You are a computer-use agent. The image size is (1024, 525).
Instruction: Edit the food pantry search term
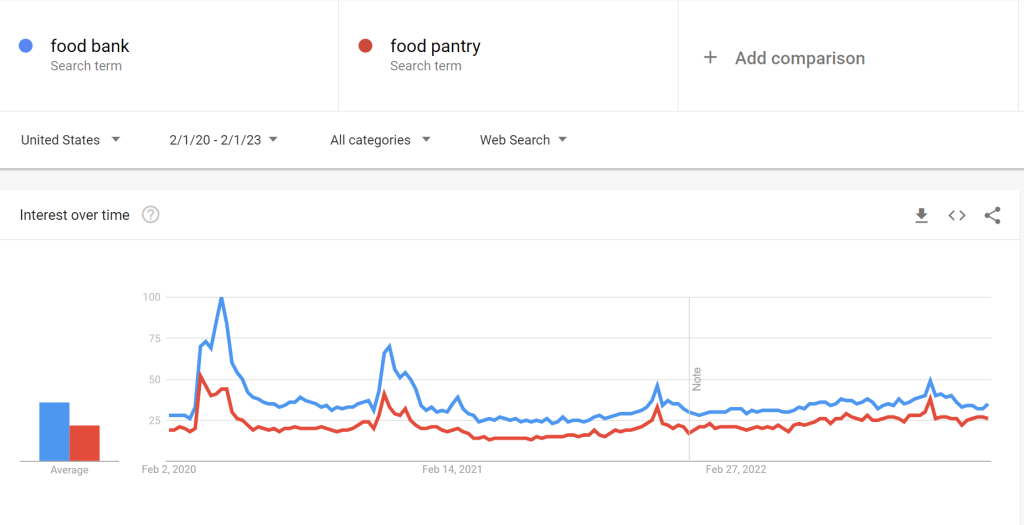click(435, 46)
